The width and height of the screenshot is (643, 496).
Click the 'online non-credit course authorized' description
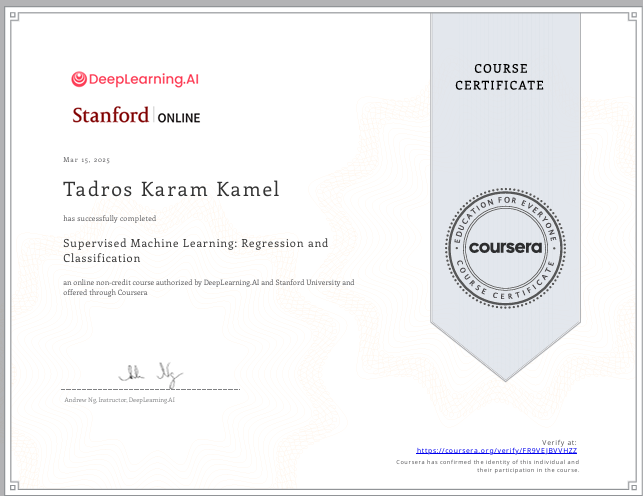click(209, 287)
